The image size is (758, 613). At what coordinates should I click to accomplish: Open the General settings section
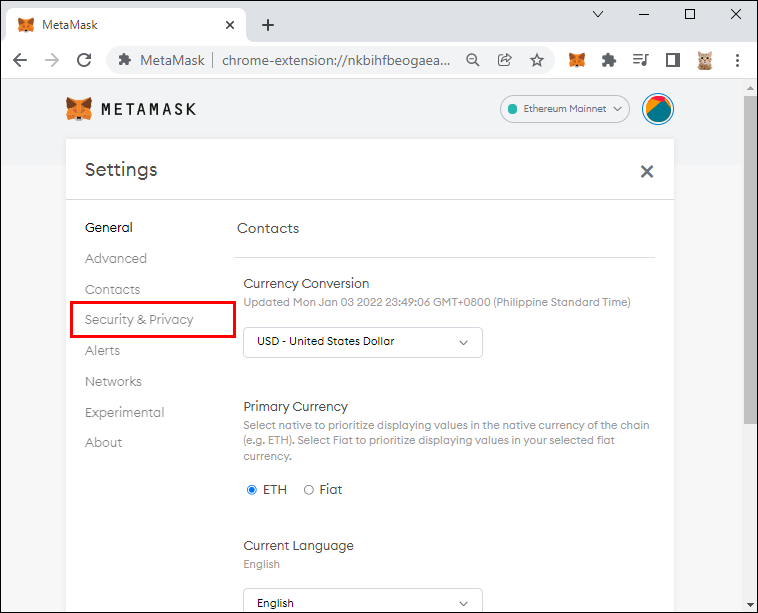(x=109, y=228)
